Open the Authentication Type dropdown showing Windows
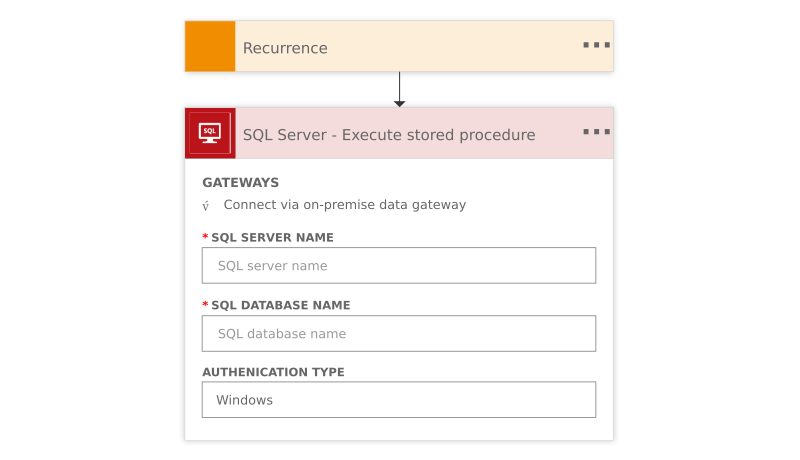 click(399, 399)
